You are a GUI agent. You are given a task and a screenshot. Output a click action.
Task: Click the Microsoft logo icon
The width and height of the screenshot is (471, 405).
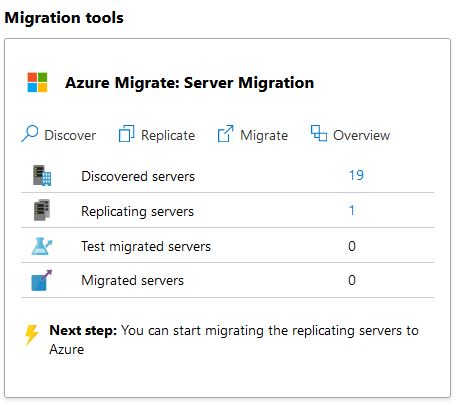click(x=37, y=82)
